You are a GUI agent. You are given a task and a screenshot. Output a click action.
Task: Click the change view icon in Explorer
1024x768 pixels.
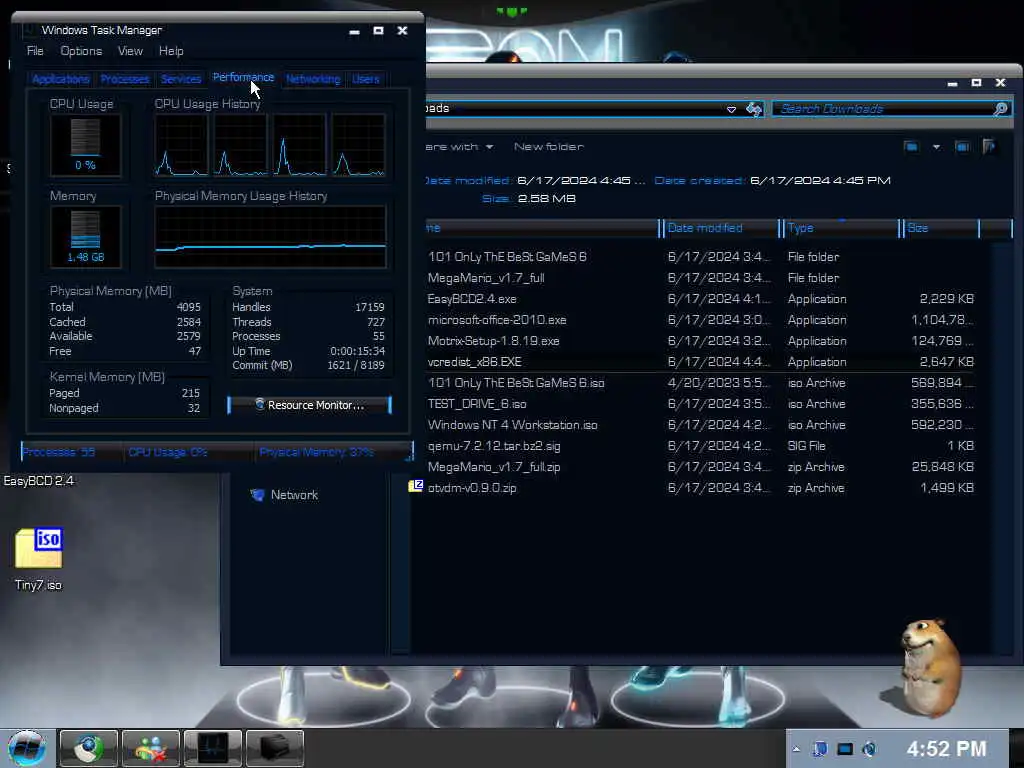pyautogui.click(x=911, y=147)
